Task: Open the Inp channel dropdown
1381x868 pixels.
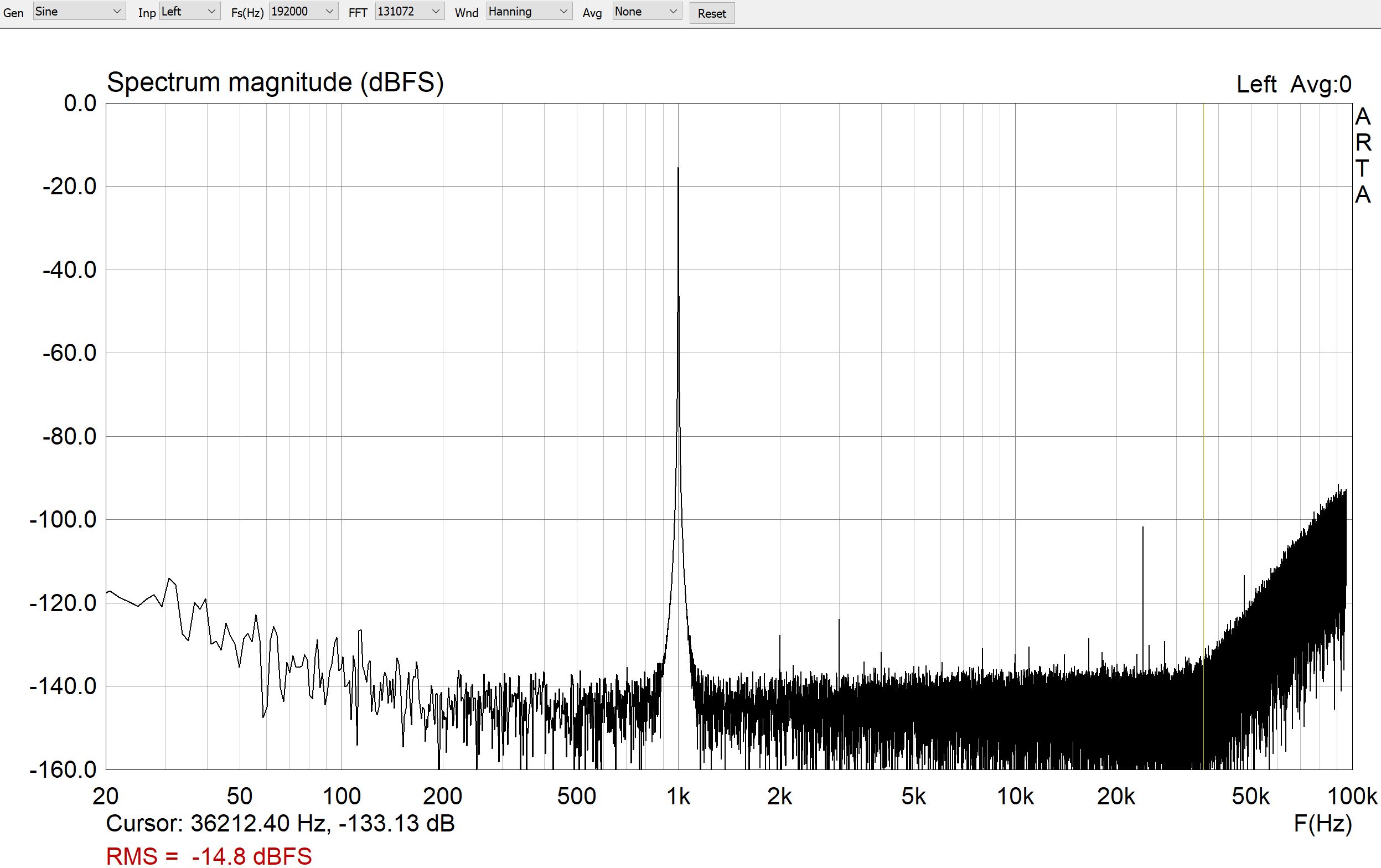Action: pyautogui.click(x=189, y=12)
